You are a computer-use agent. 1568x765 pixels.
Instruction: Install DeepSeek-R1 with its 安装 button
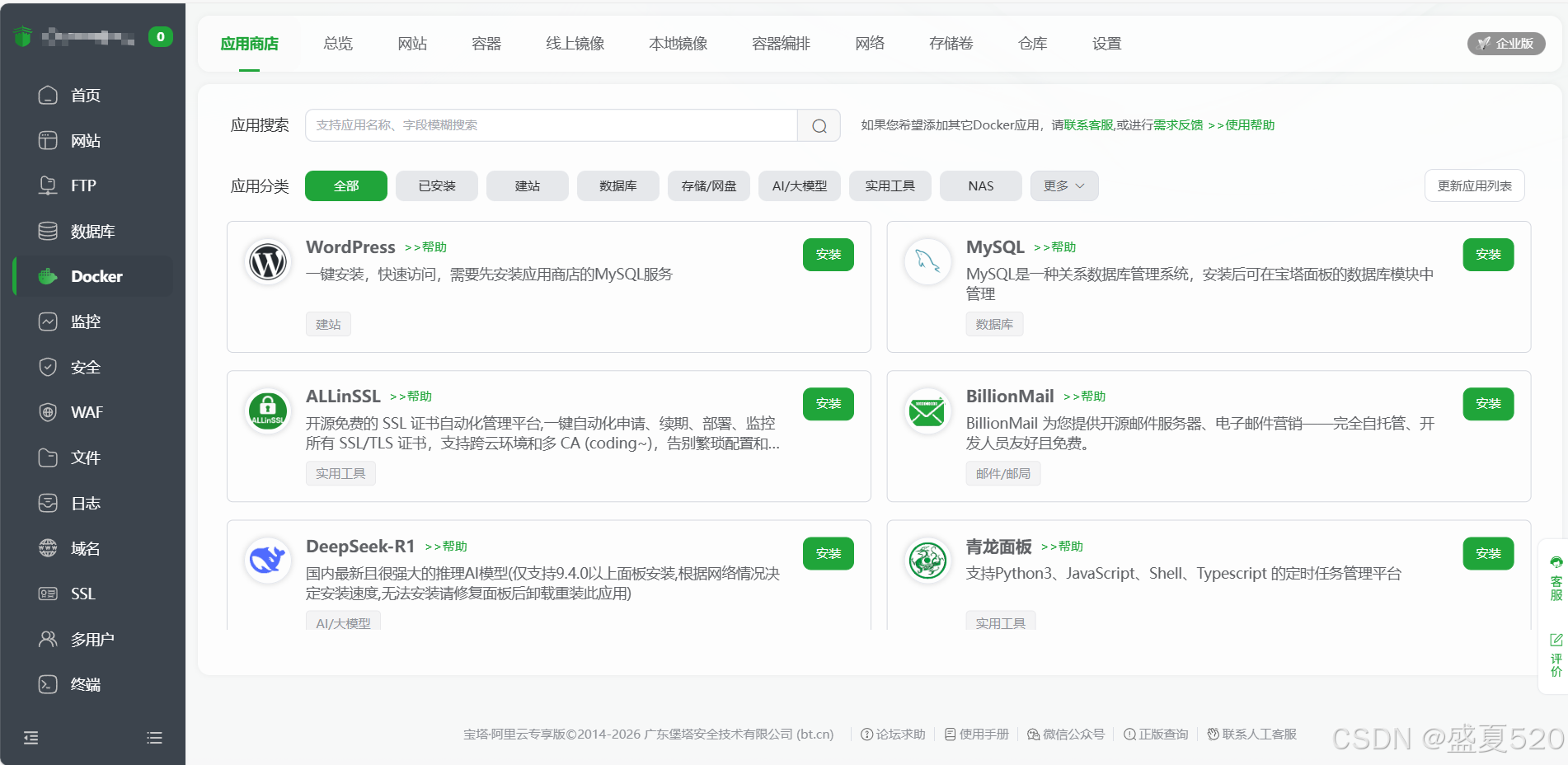[829, 554]
